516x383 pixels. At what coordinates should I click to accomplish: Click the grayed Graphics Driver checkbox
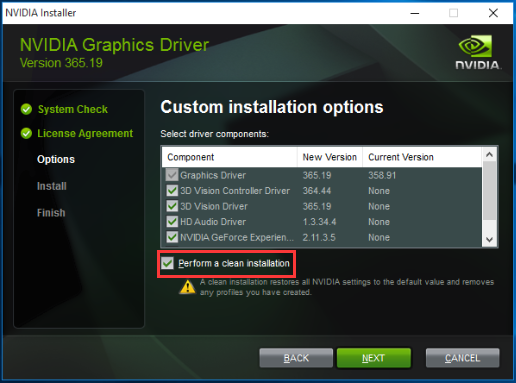172,175
